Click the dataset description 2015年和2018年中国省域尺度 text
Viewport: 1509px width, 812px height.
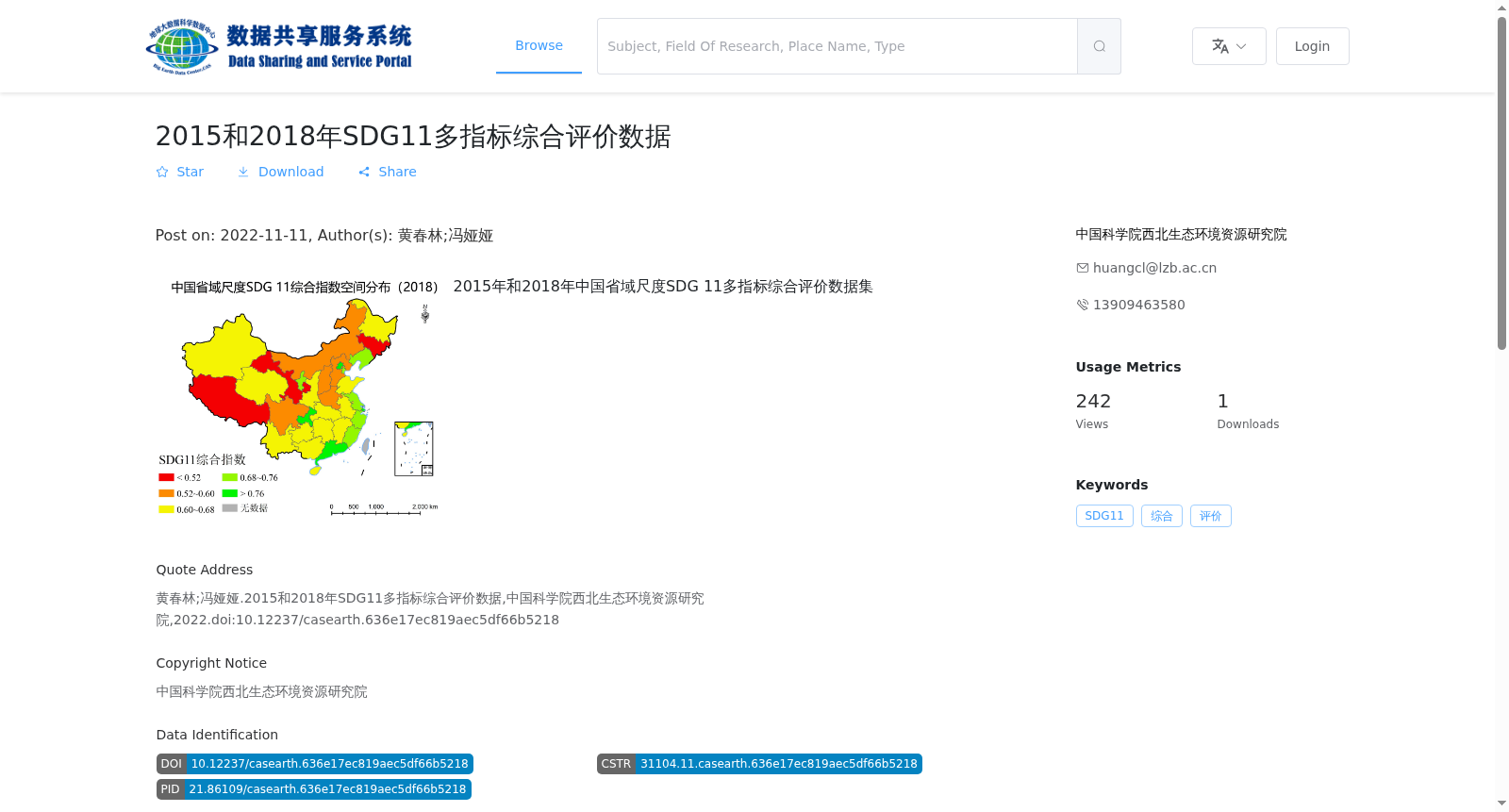663,286
